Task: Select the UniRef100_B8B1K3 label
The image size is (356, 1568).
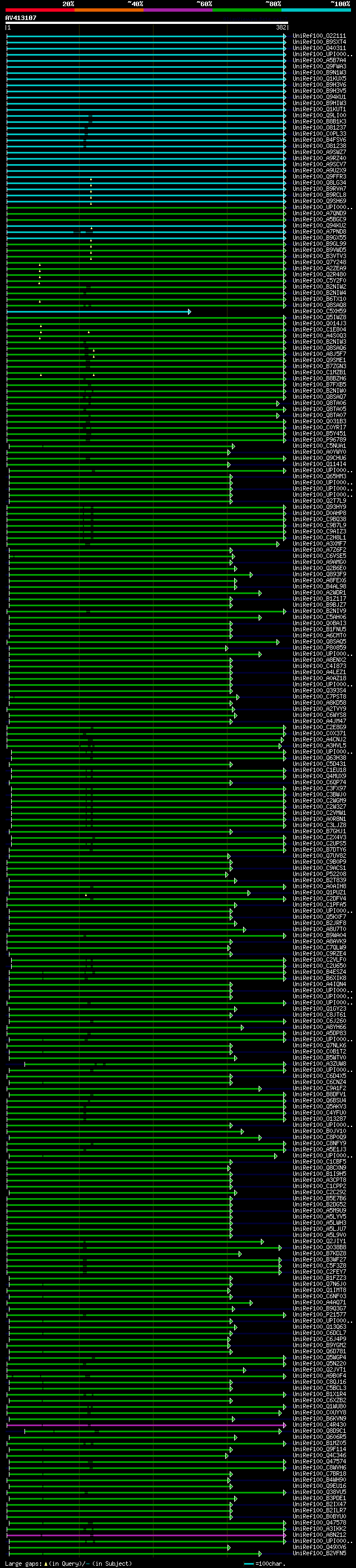Action: pos(319,122)
